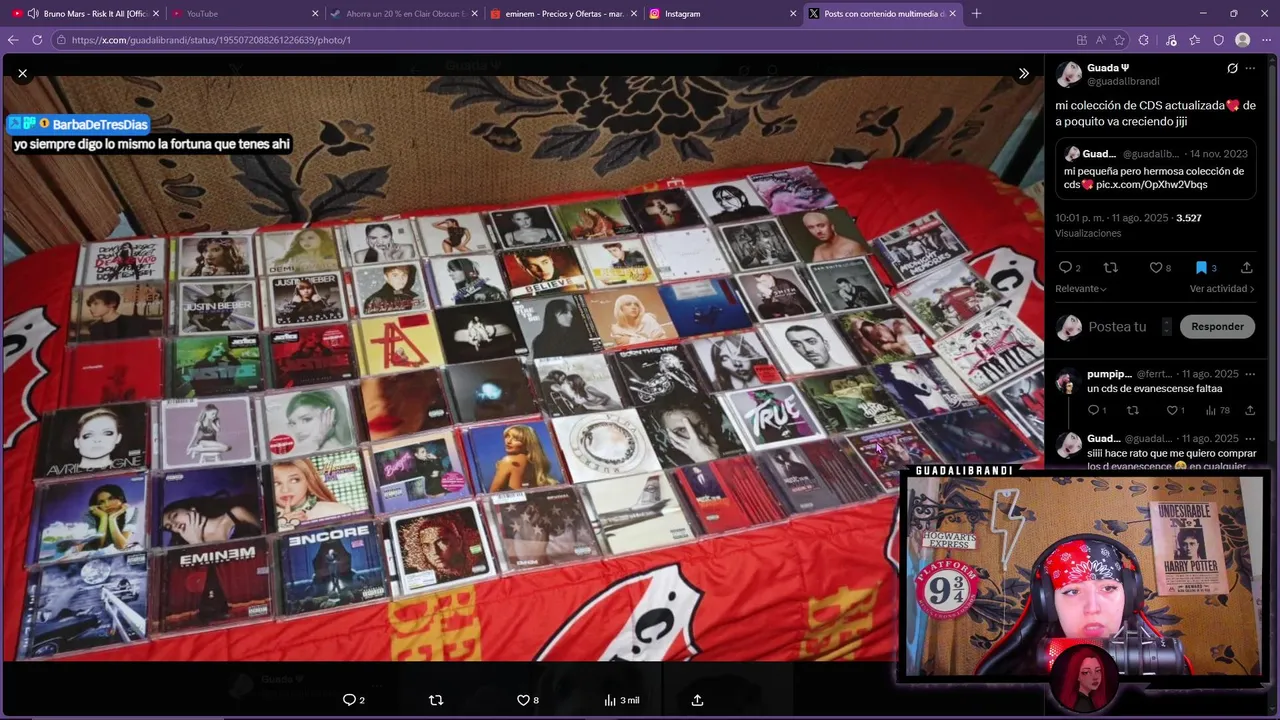Mute the Bruno Mars tab speaker icon
1280x720 pixels.
point(33,13)
